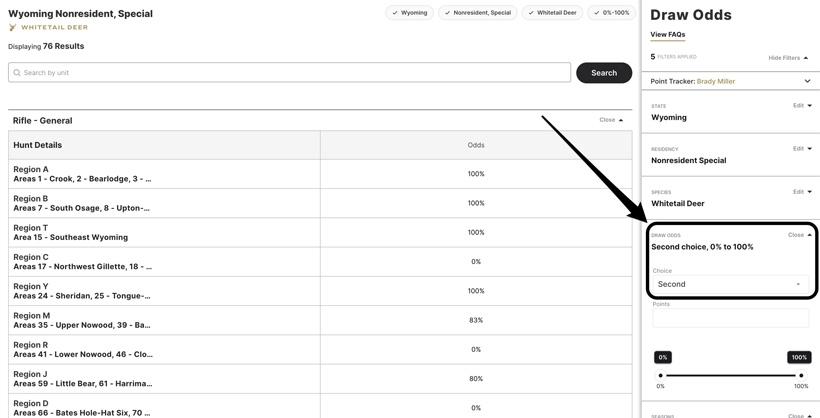Screen dimensions: 820x418
Task: Expand the Point Tracker Brady Miller dropdown
Action: pos(807,81)
